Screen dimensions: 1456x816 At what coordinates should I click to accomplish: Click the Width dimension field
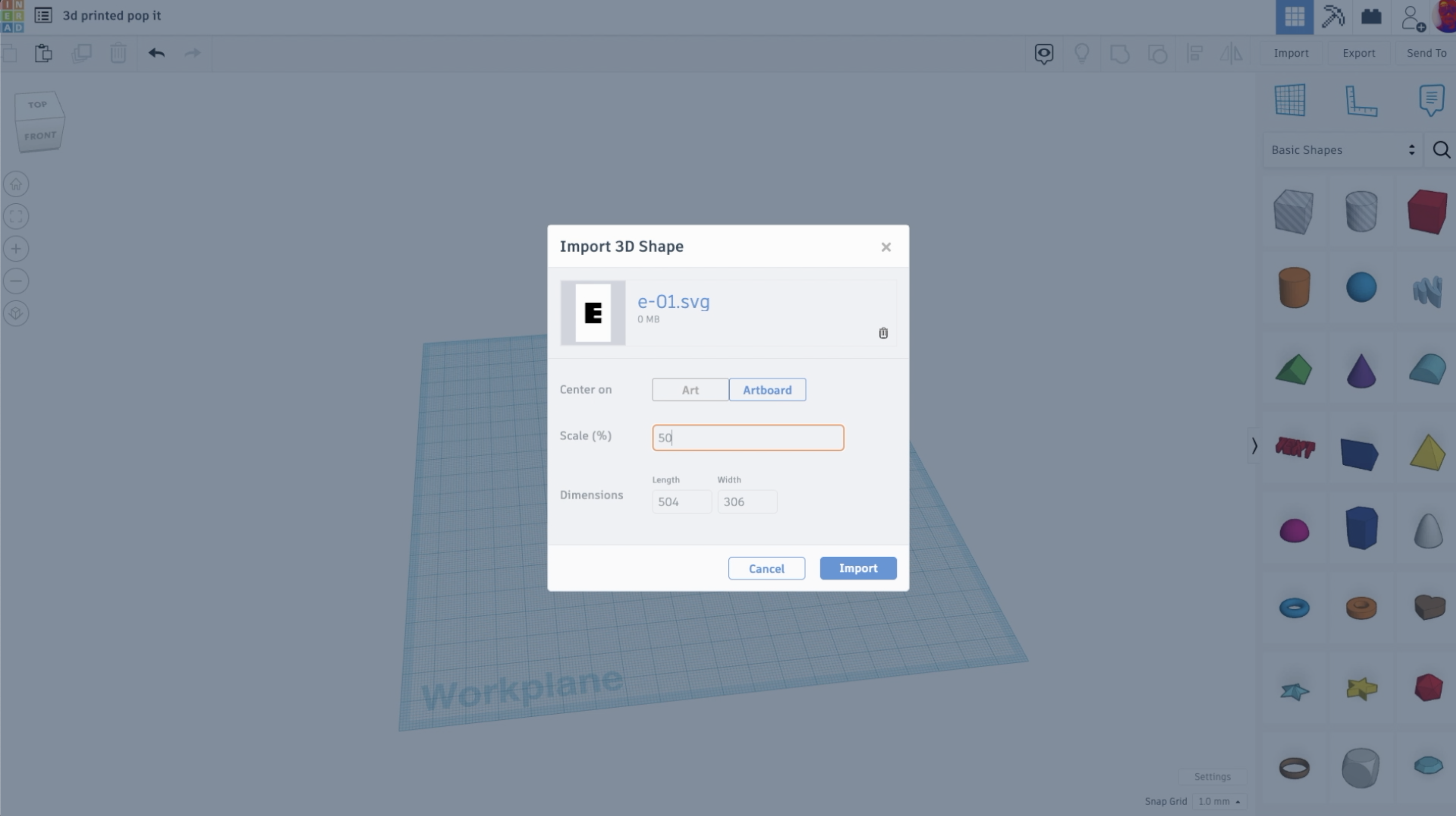click(x=747, y=501)
